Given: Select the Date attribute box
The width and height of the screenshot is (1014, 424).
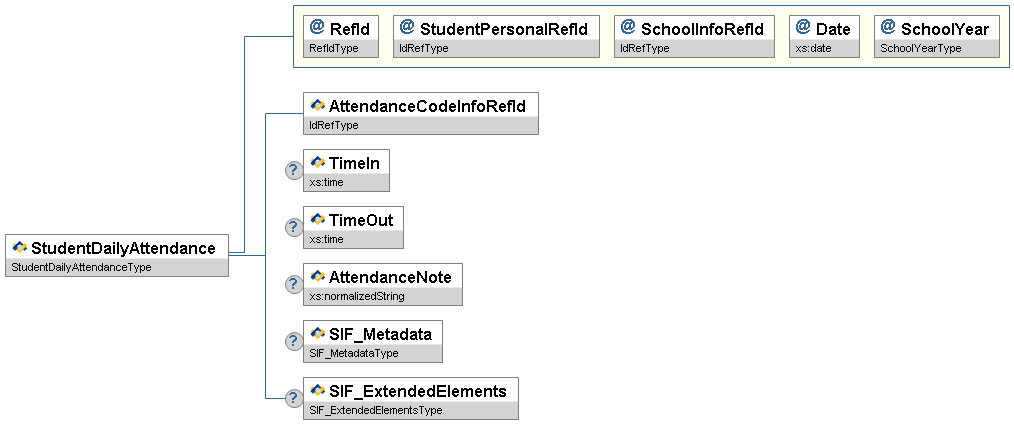Looking at the screenshot, I should tap(831, 29).
